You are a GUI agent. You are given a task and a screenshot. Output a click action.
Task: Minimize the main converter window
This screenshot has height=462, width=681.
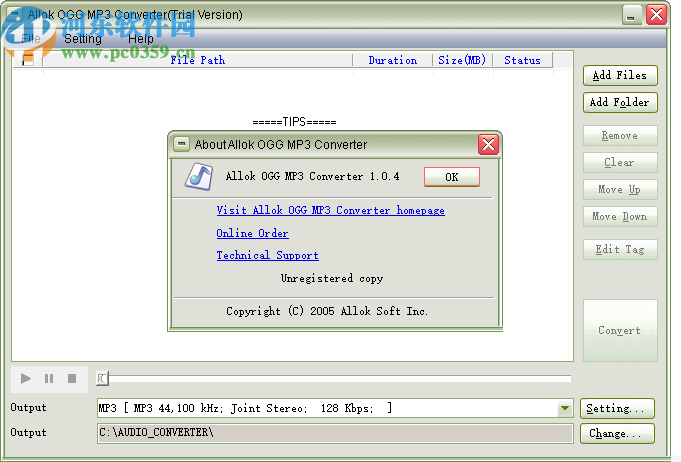point(632,15)
